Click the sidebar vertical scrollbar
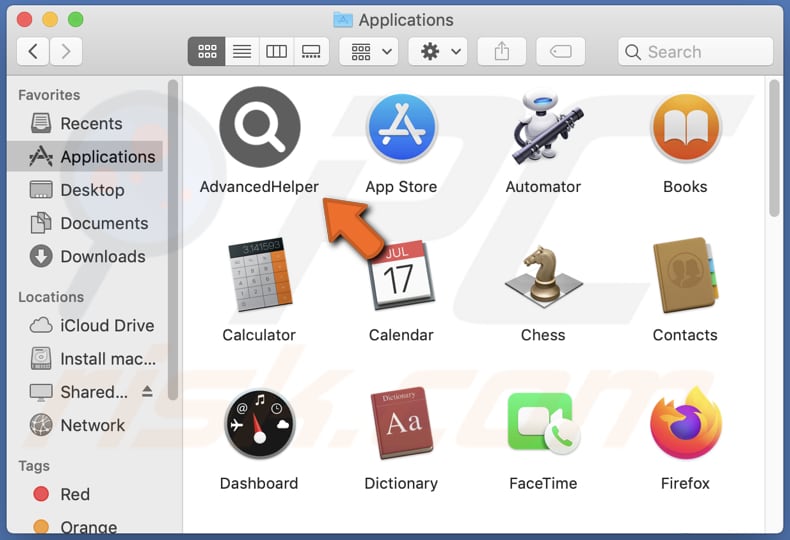The width and height of the screenshot is (790, 540). pos(173,240)
